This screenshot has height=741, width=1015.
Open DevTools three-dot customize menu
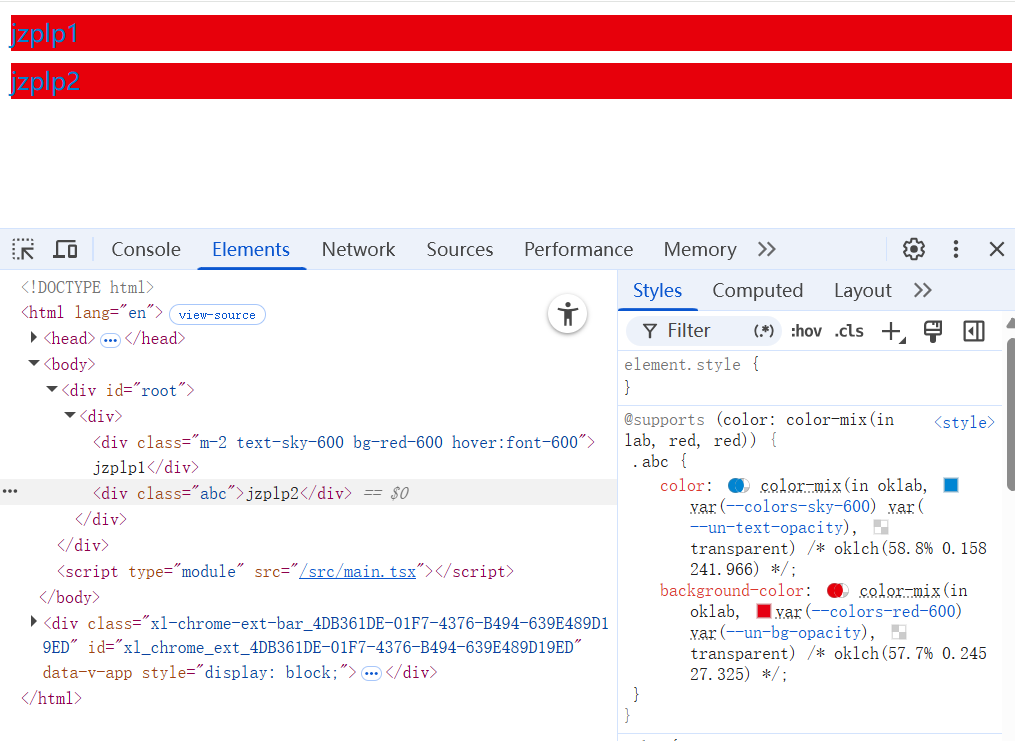955,249
